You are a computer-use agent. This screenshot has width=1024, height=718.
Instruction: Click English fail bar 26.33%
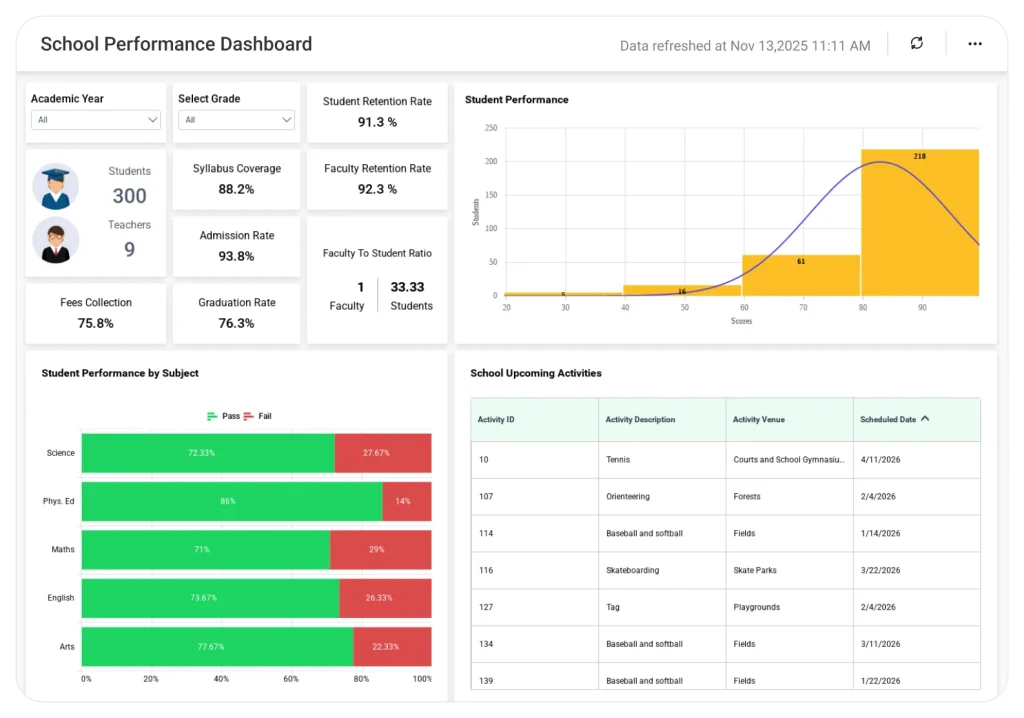[x=385, y=598]
